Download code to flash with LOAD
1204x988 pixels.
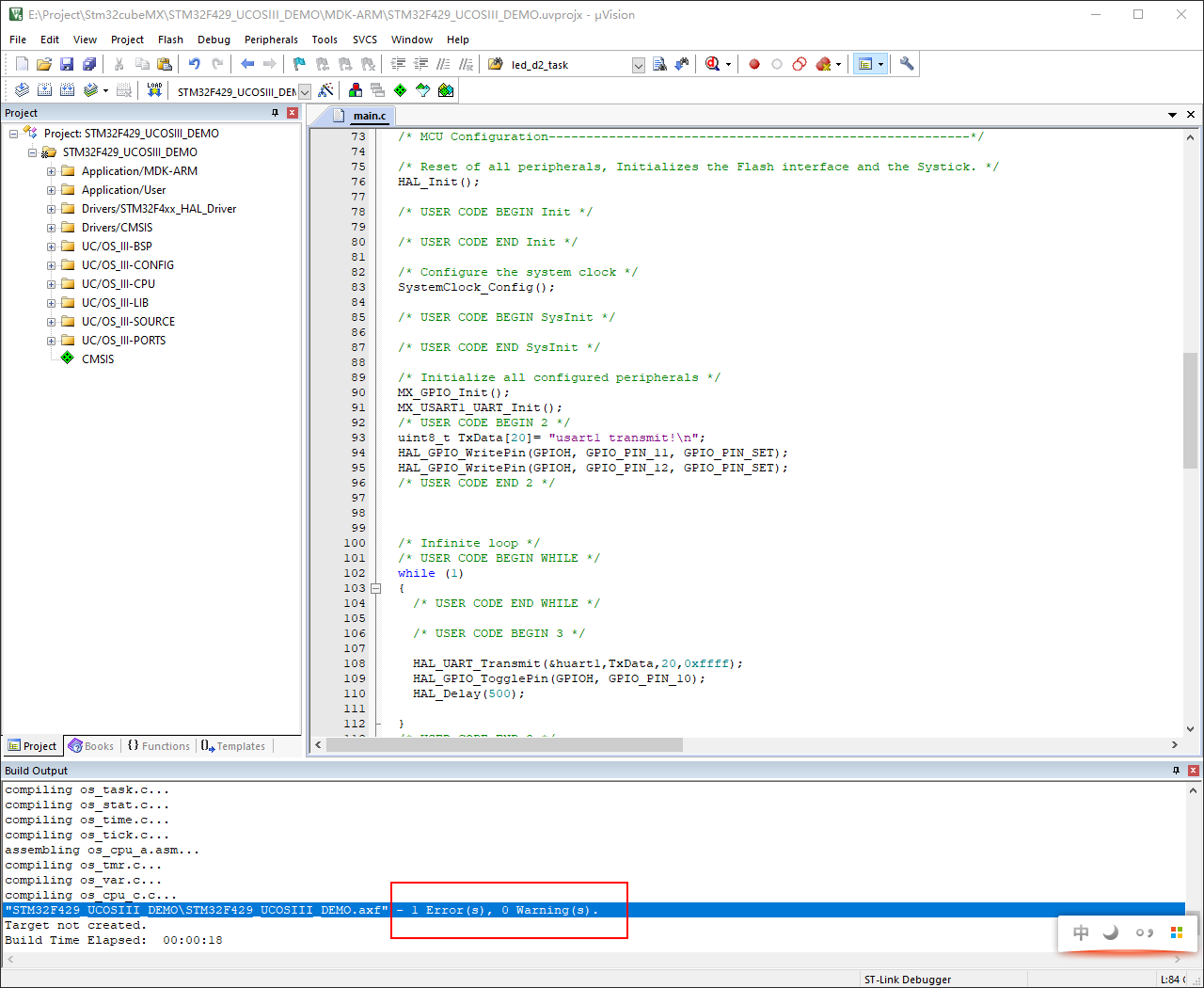[x=155, y=90]
